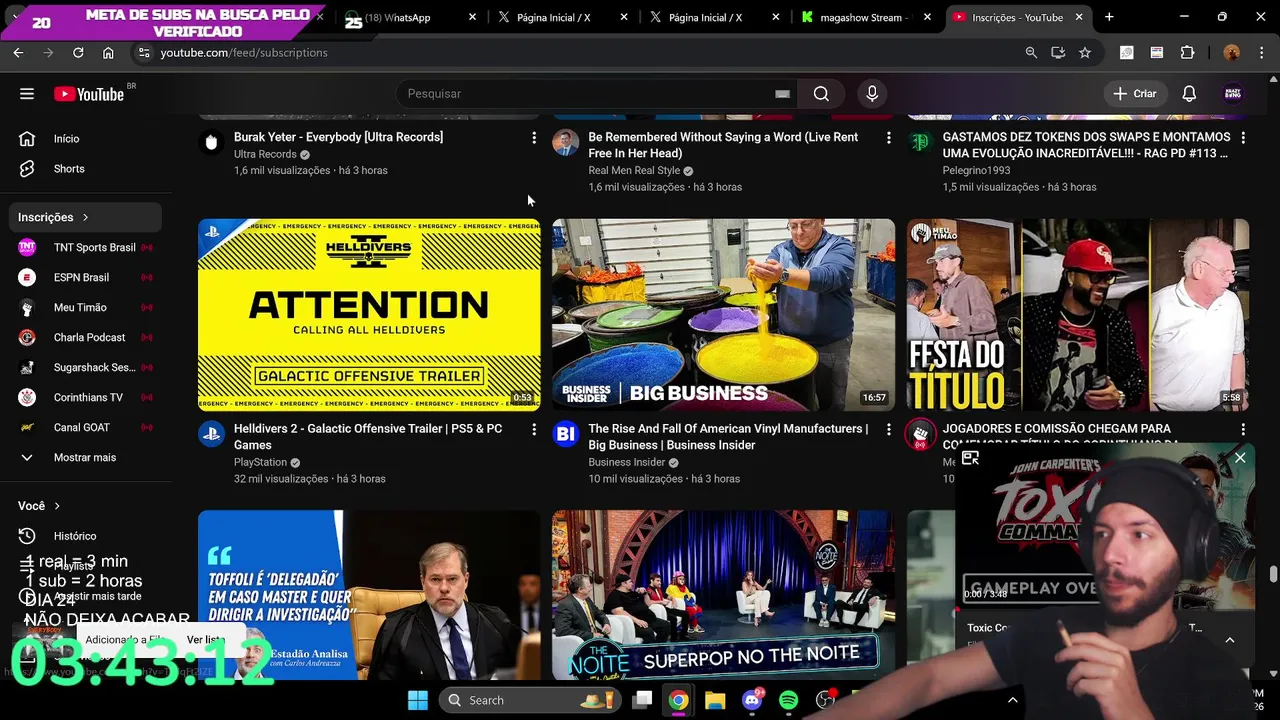Open the Chrome extensions puzzle icon
This screenshot has width=1280, height=720.
point(1188,53)
